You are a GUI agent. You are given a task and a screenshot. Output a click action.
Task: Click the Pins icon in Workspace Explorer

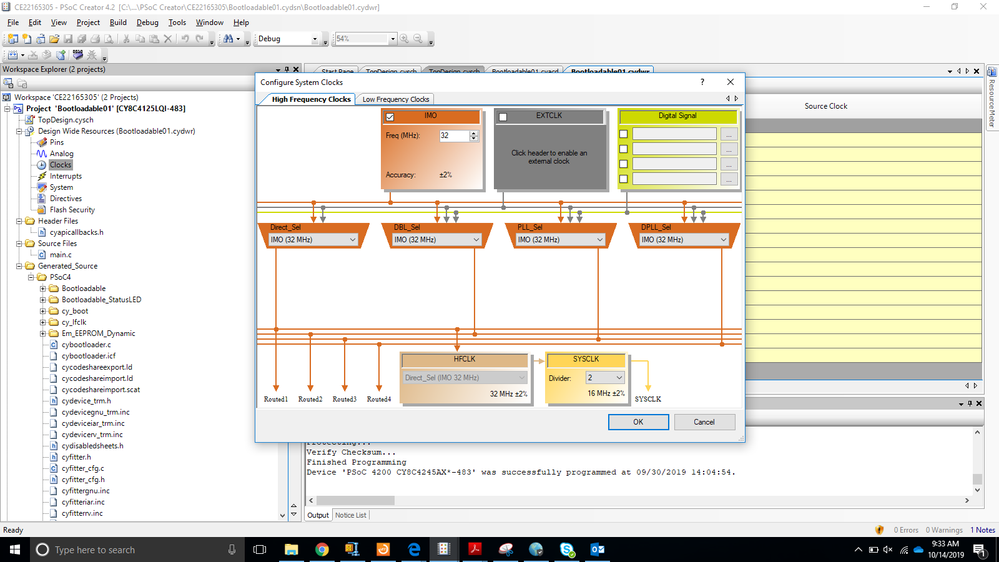pos(42,142)
